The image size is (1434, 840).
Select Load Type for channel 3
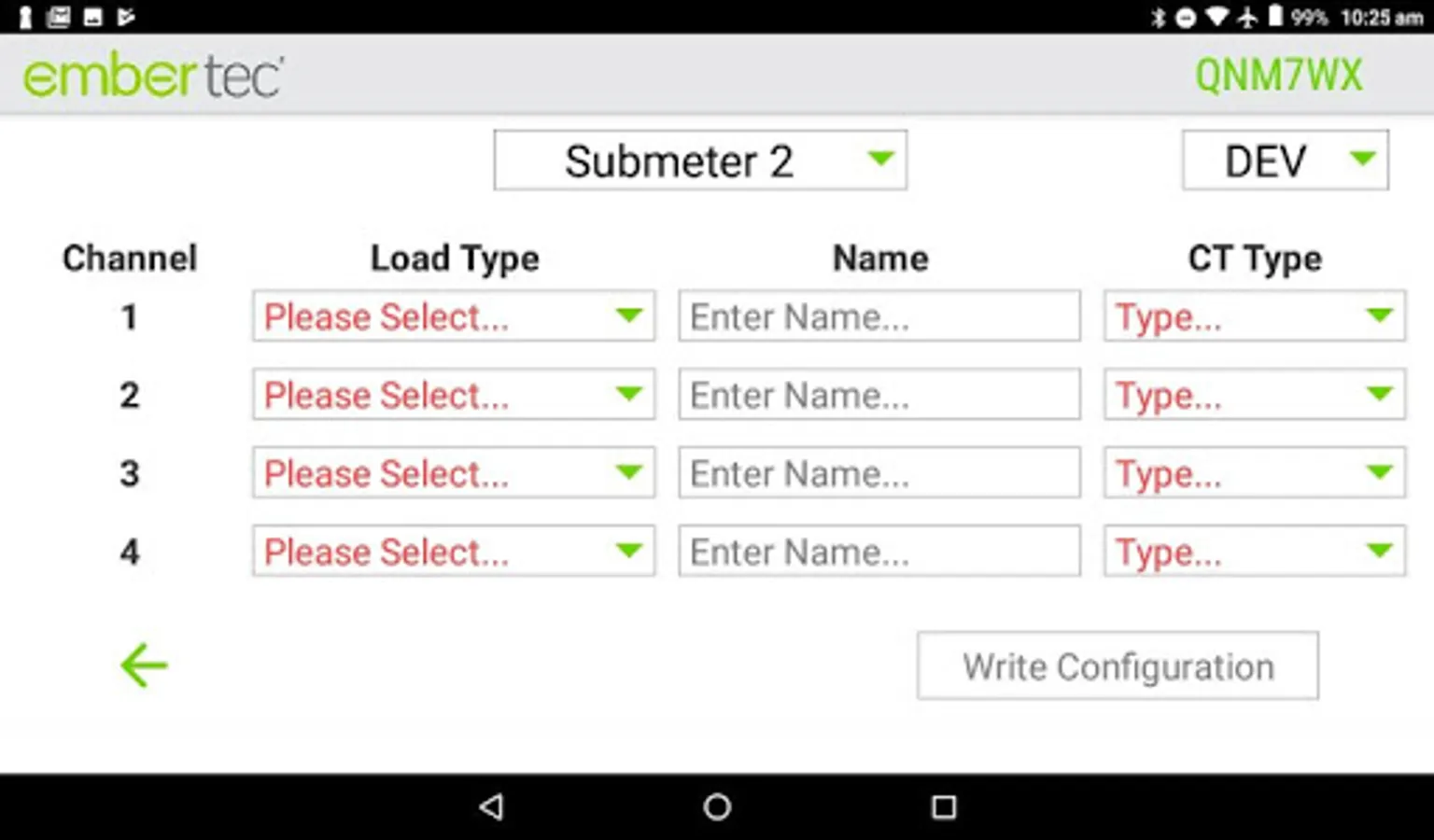point(453,473)
